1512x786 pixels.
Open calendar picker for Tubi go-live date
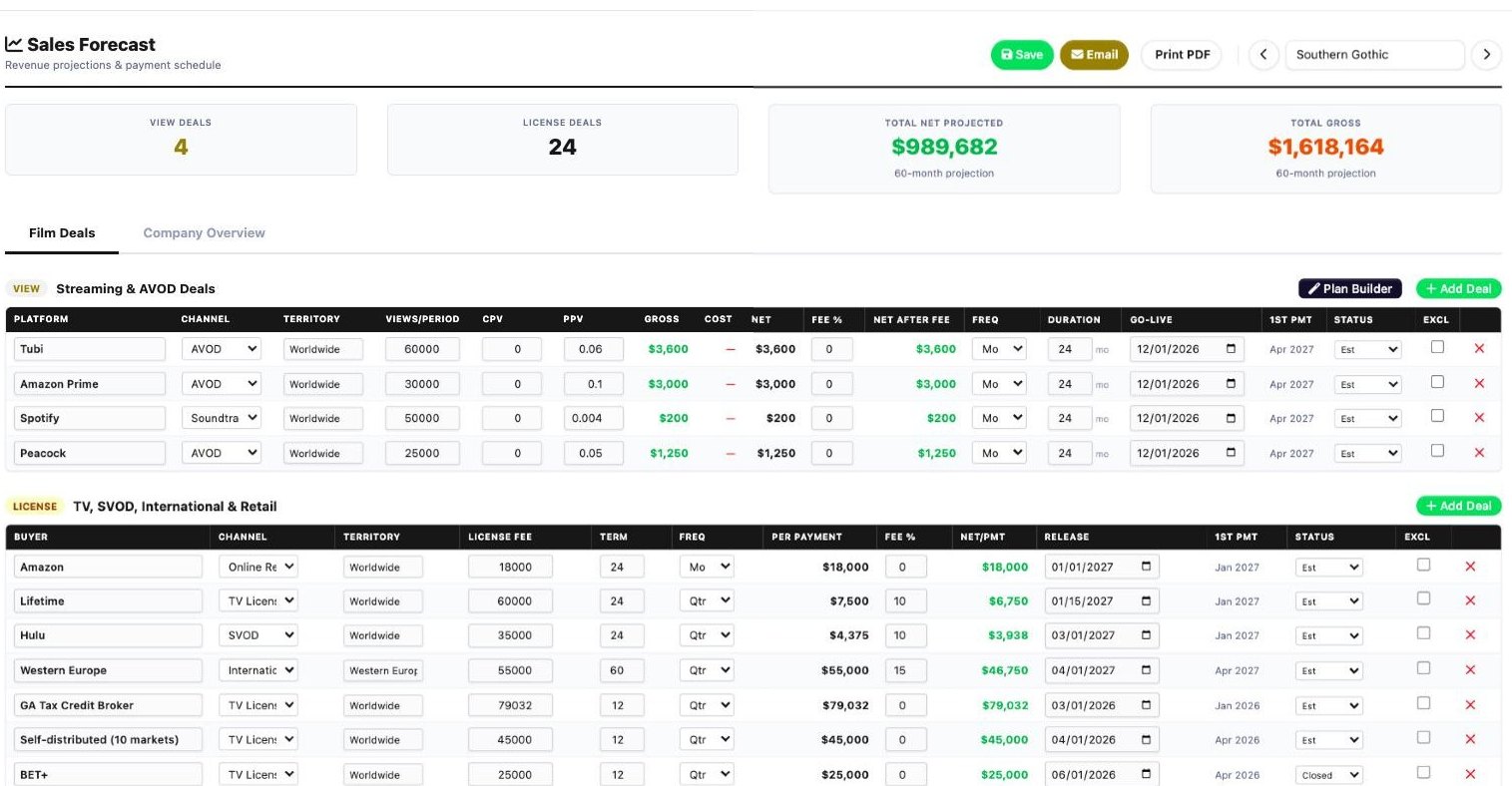[1231, 349]
